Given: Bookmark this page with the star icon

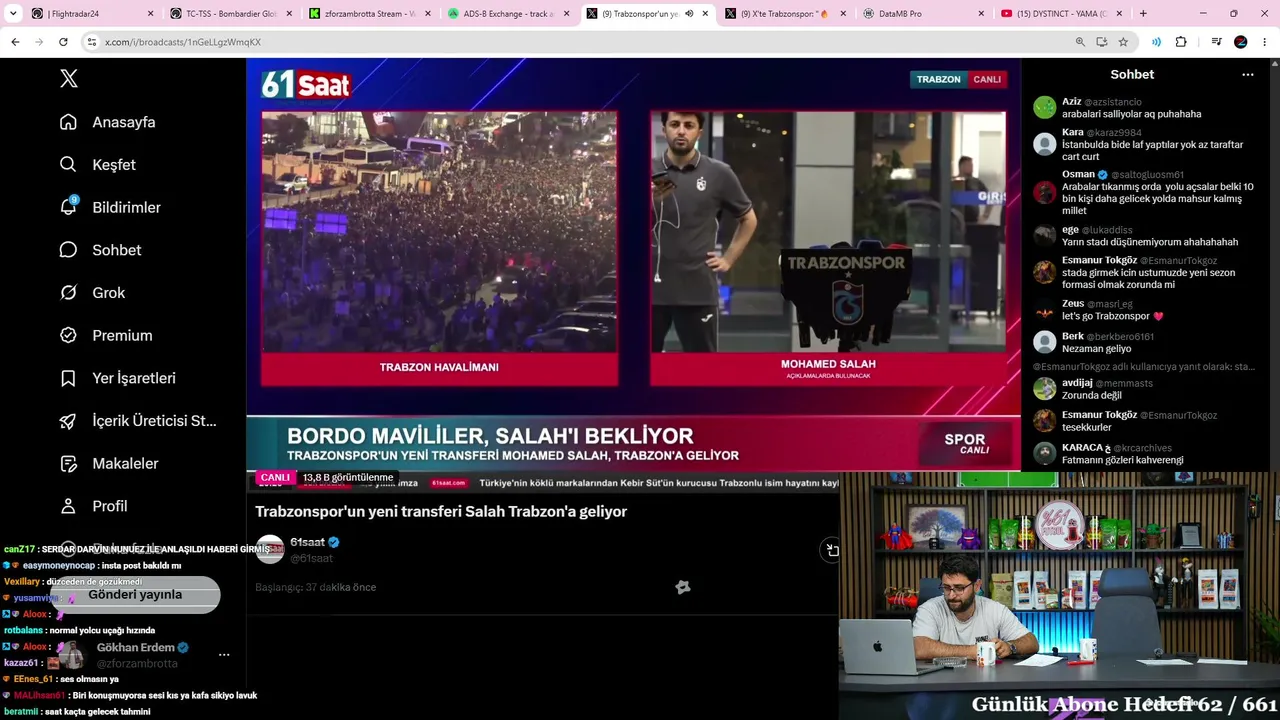Looking at the screenshot, I should (1123, 42).
